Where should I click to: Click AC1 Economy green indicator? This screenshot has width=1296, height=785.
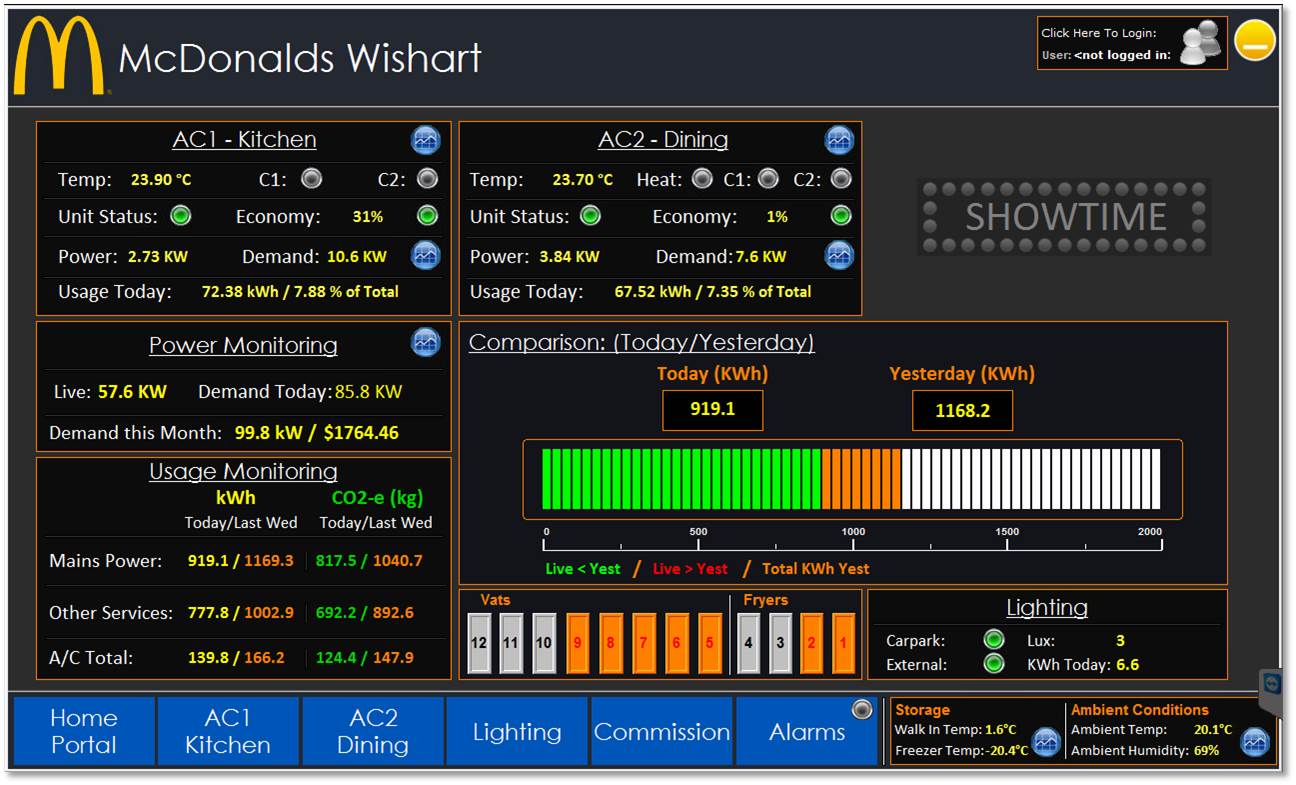(427, 215)
